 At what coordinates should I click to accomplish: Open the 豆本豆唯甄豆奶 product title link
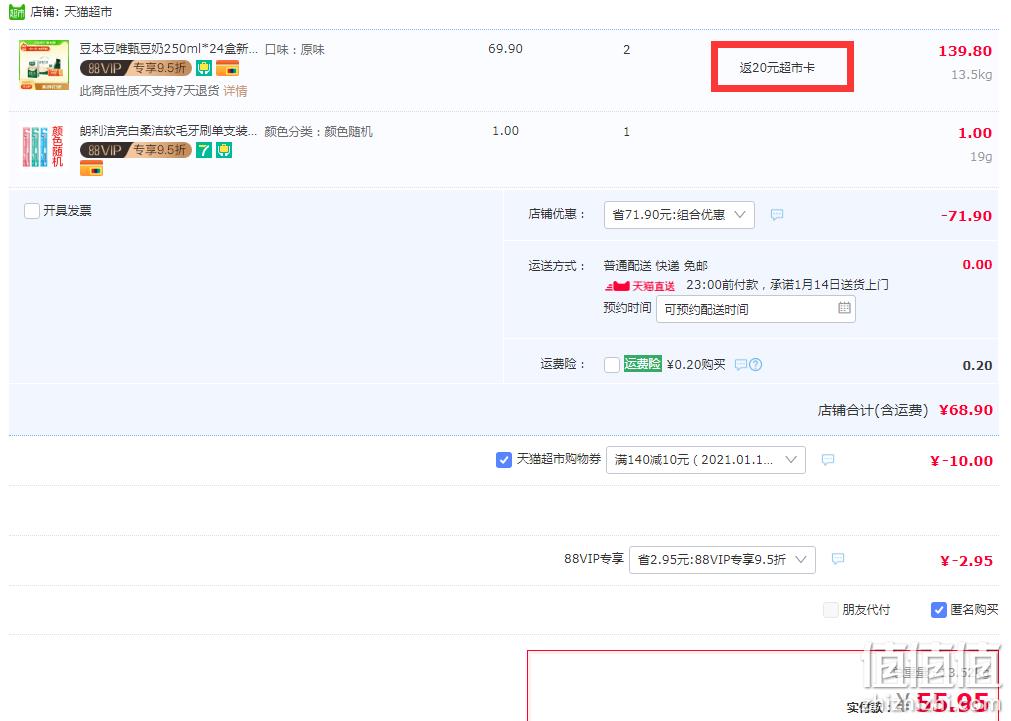click(168, 49)
